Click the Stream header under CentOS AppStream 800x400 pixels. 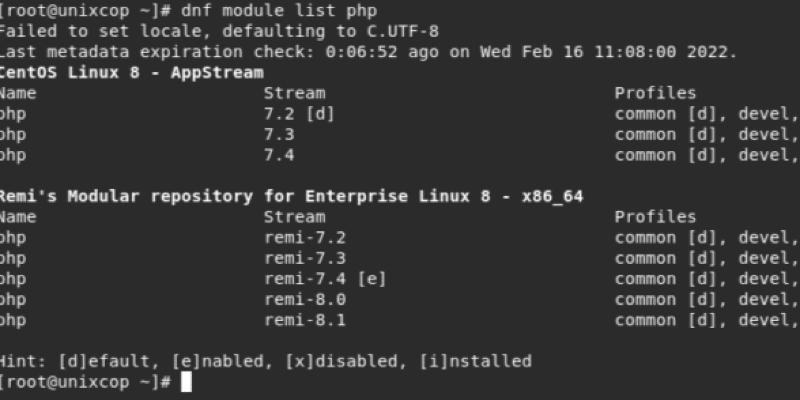(294, 93)
